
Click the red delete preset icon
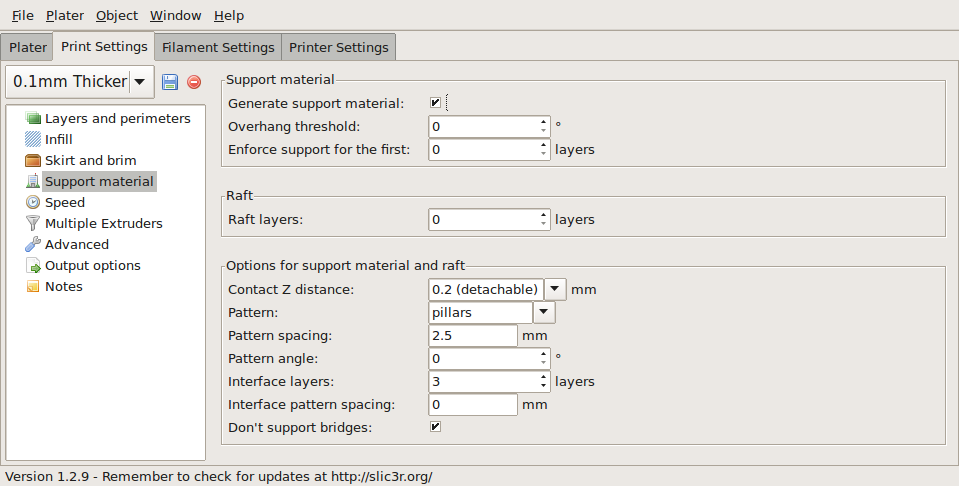pyautogui.click(x=194, y=82)
